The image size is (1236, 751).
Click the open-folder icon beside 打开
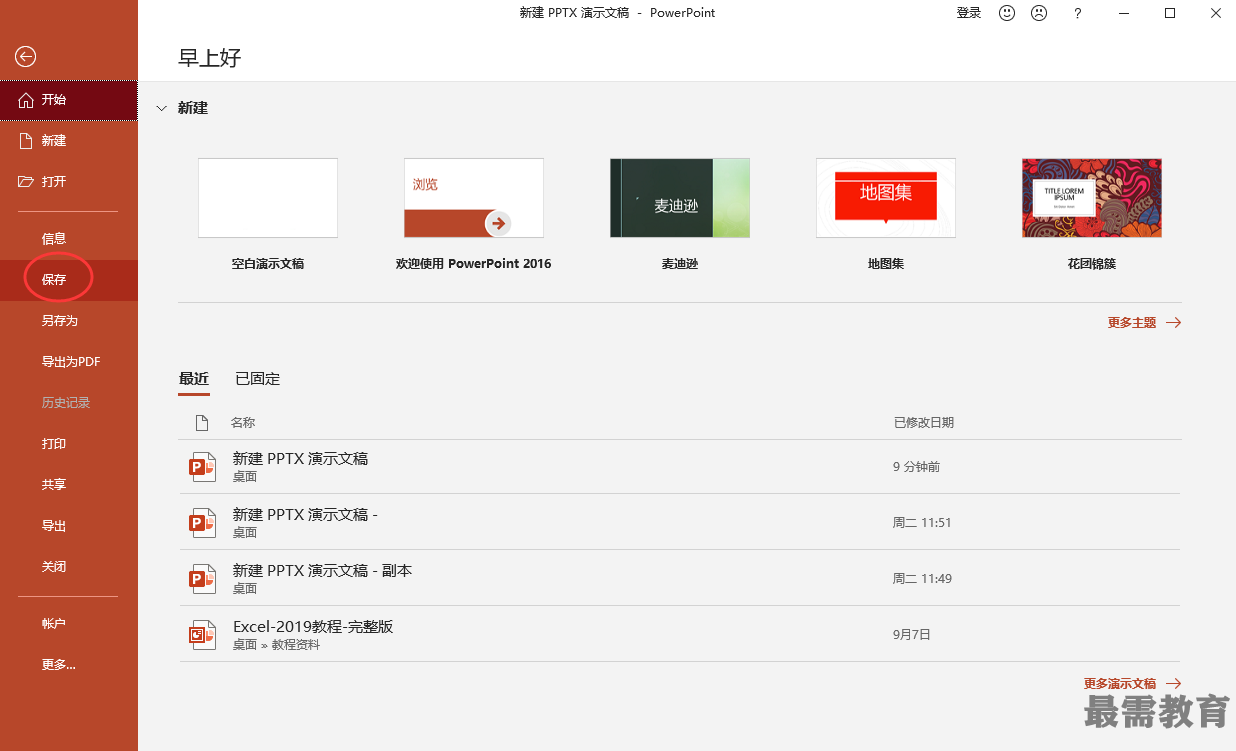tap(26, 182)
